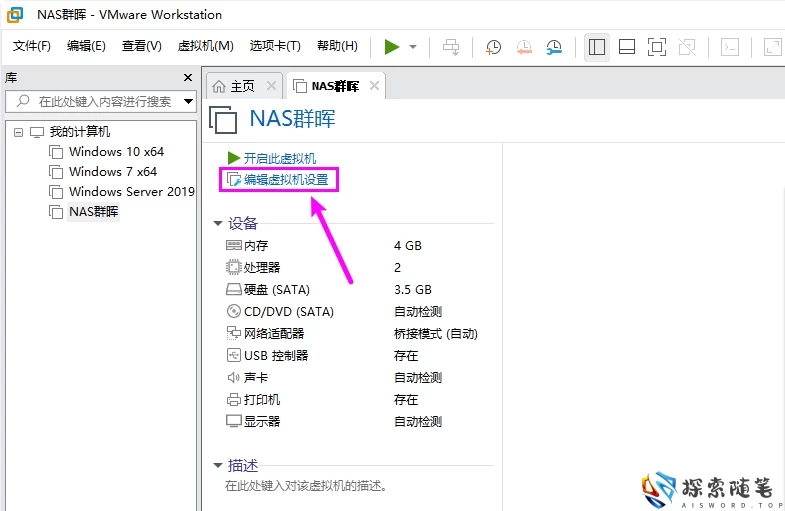Collapse the 我的计算机 tree node
This screenshot has height=511, width=785.
19,133
